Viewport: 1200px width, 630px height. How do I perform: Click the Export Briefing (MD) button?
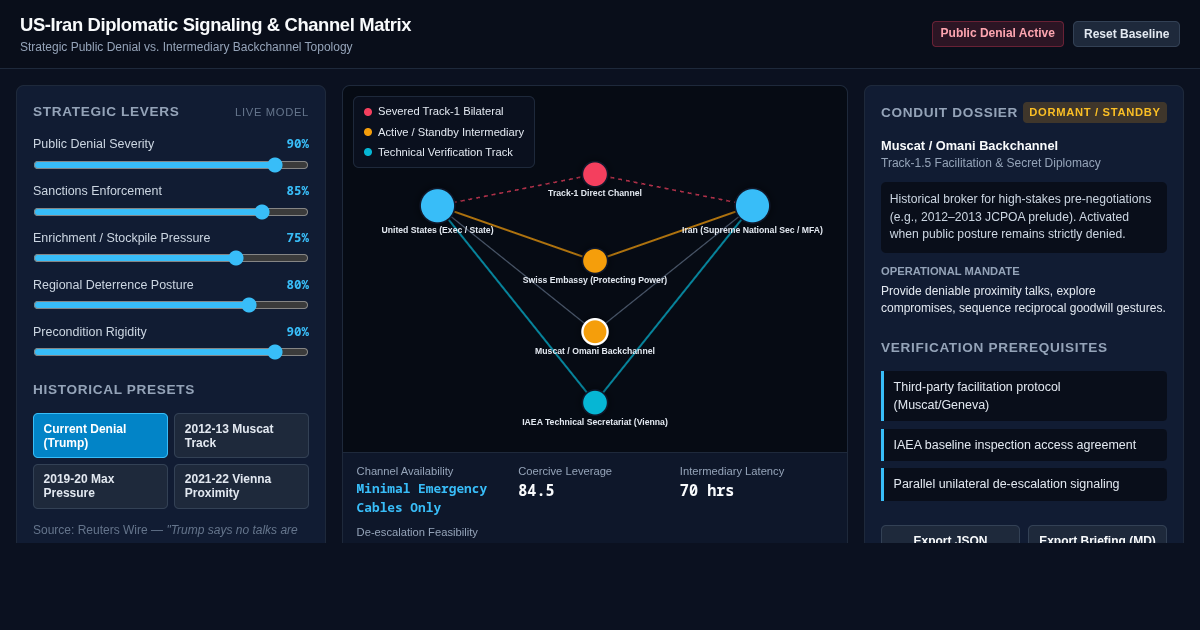click(1097, 535)
